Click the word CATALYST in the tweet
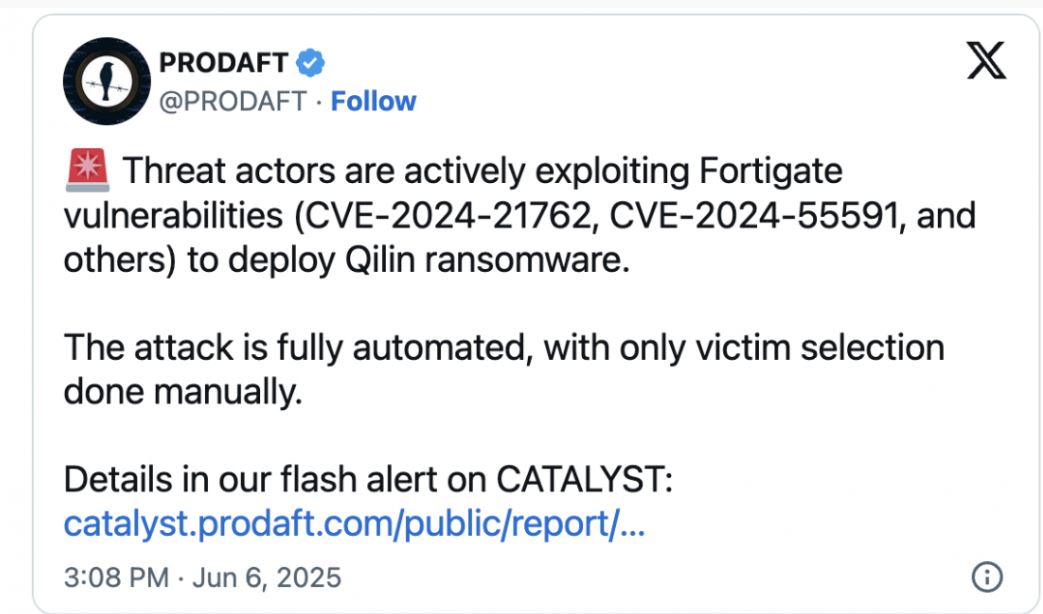 [585, 479]
